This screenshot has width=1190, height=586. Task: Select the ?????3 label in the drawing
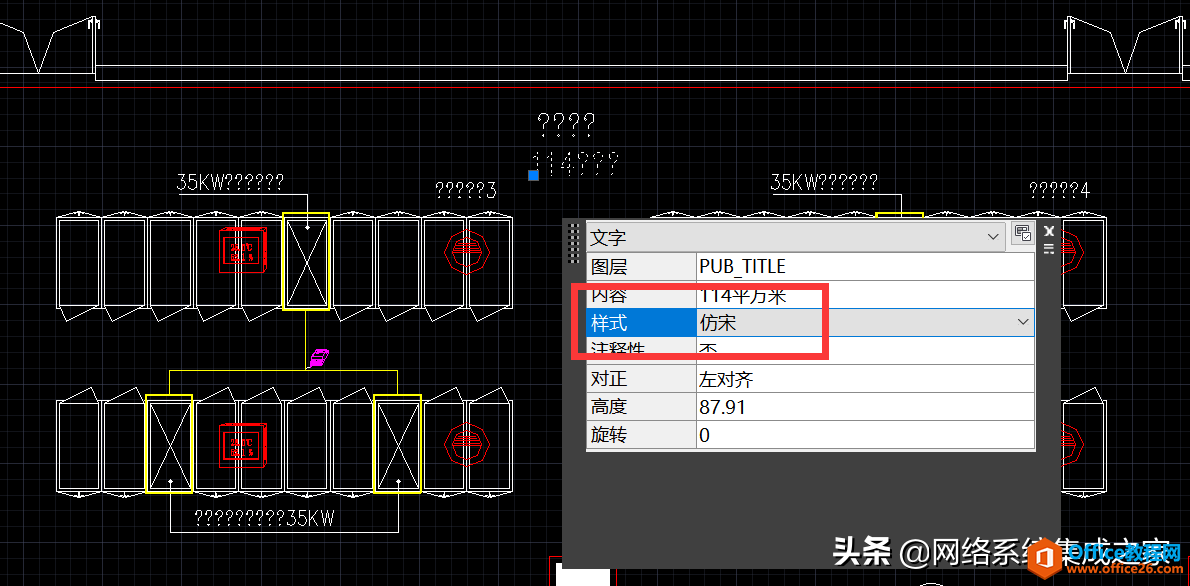(x=466, y=191)
